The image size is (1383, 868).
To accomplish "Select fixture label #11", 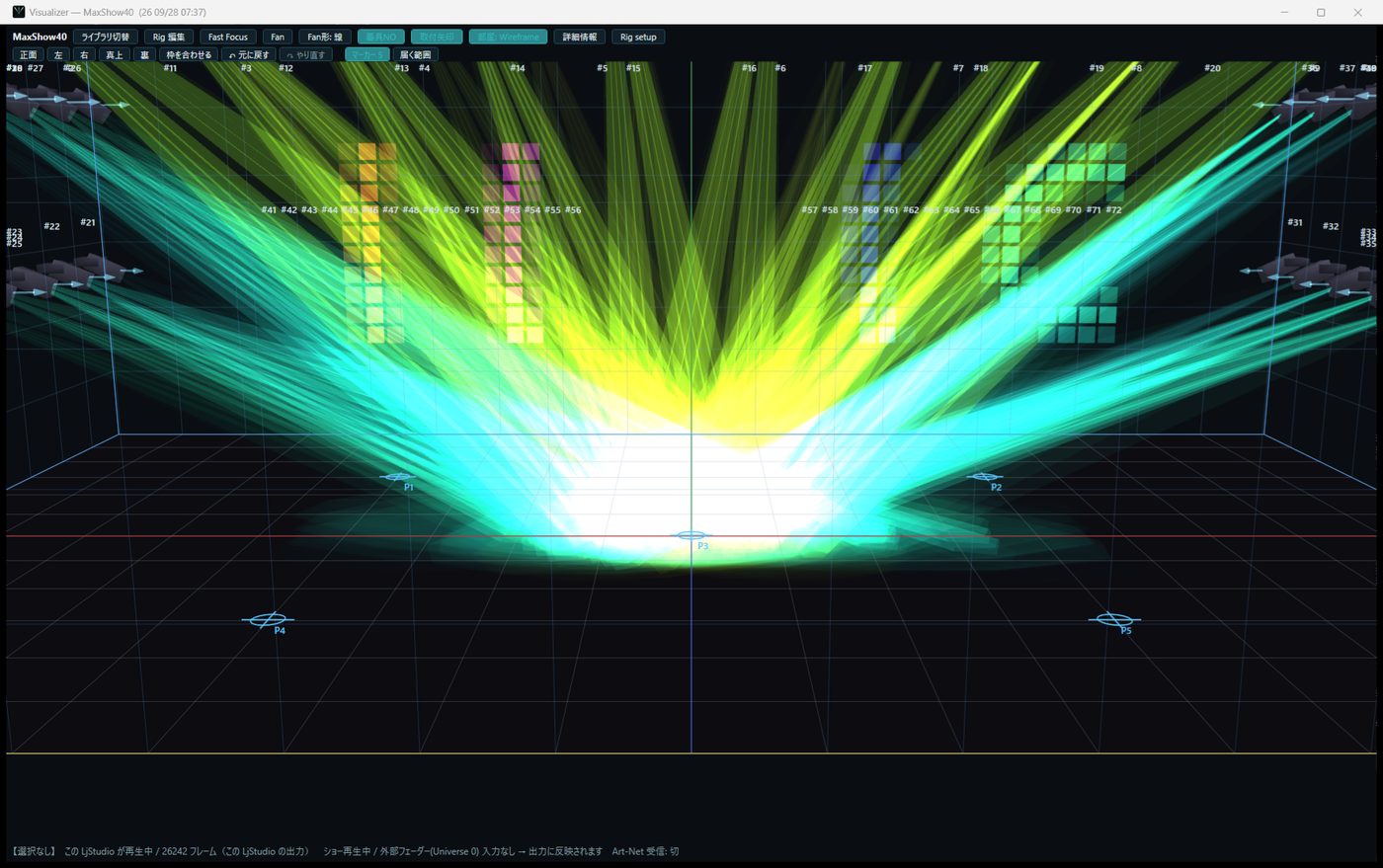I will (x=171, y=68).
